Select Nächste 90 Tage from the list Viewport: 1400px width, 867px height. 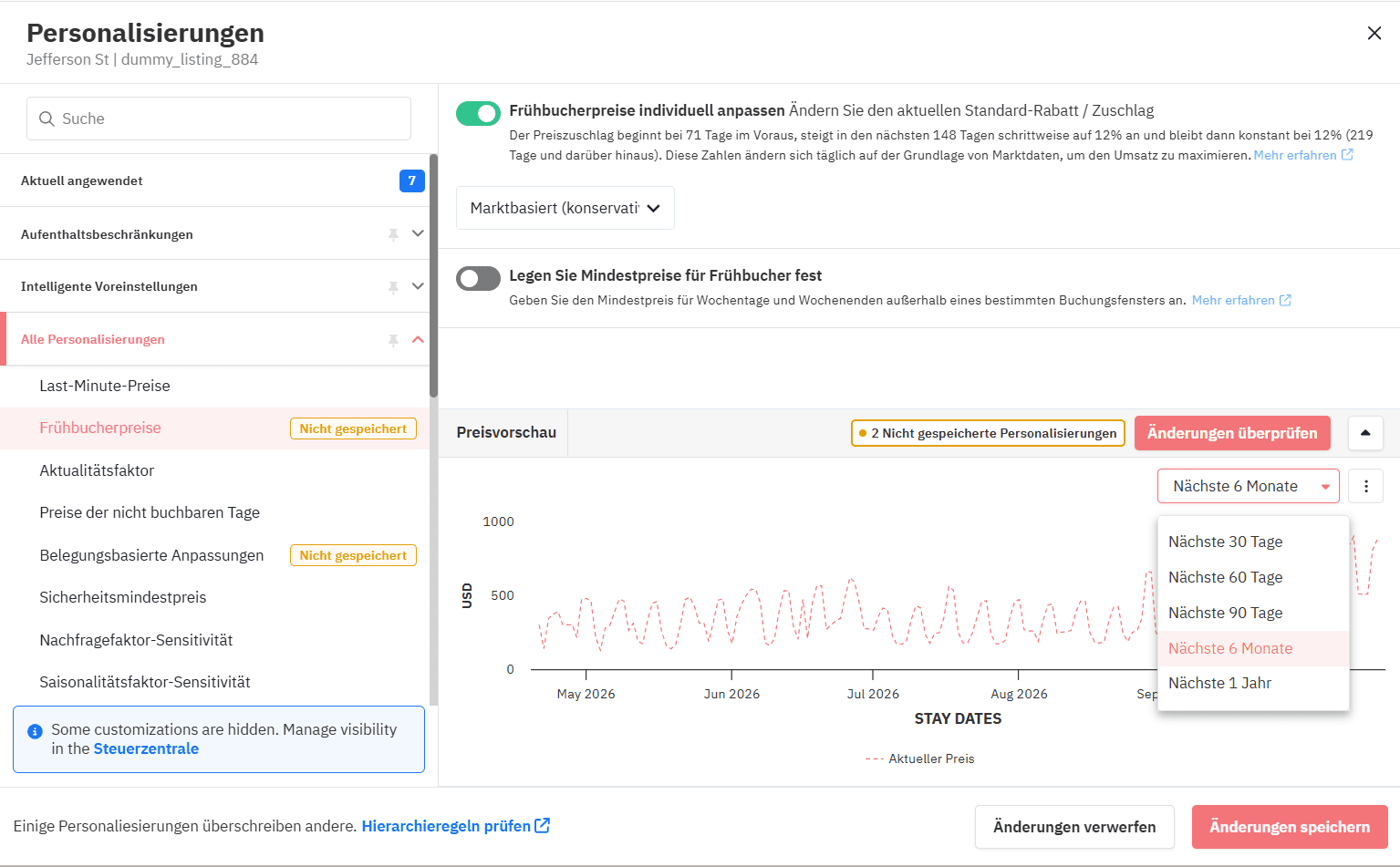[x=1225, y=613]
